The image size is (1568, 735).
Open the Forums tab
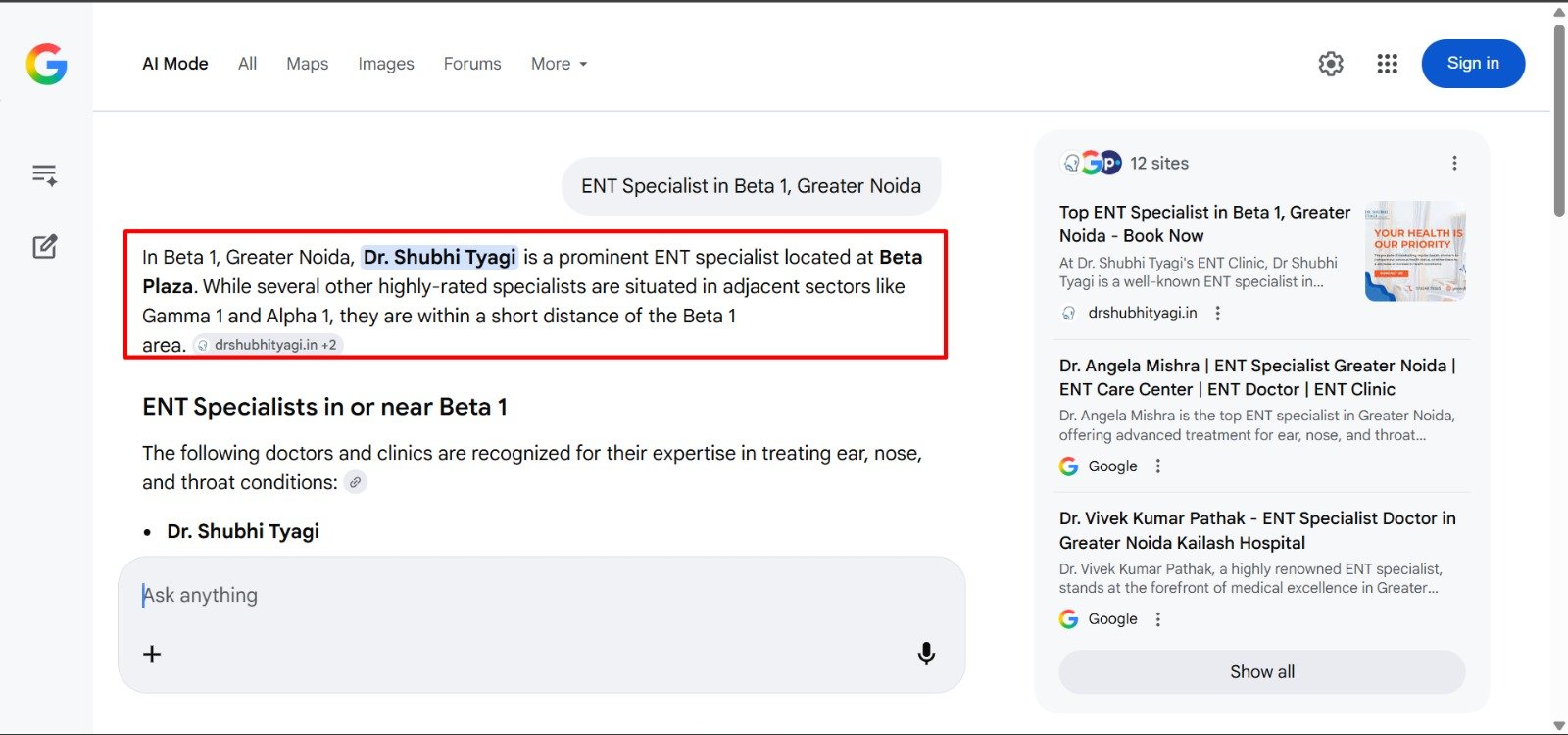point(472,64)
